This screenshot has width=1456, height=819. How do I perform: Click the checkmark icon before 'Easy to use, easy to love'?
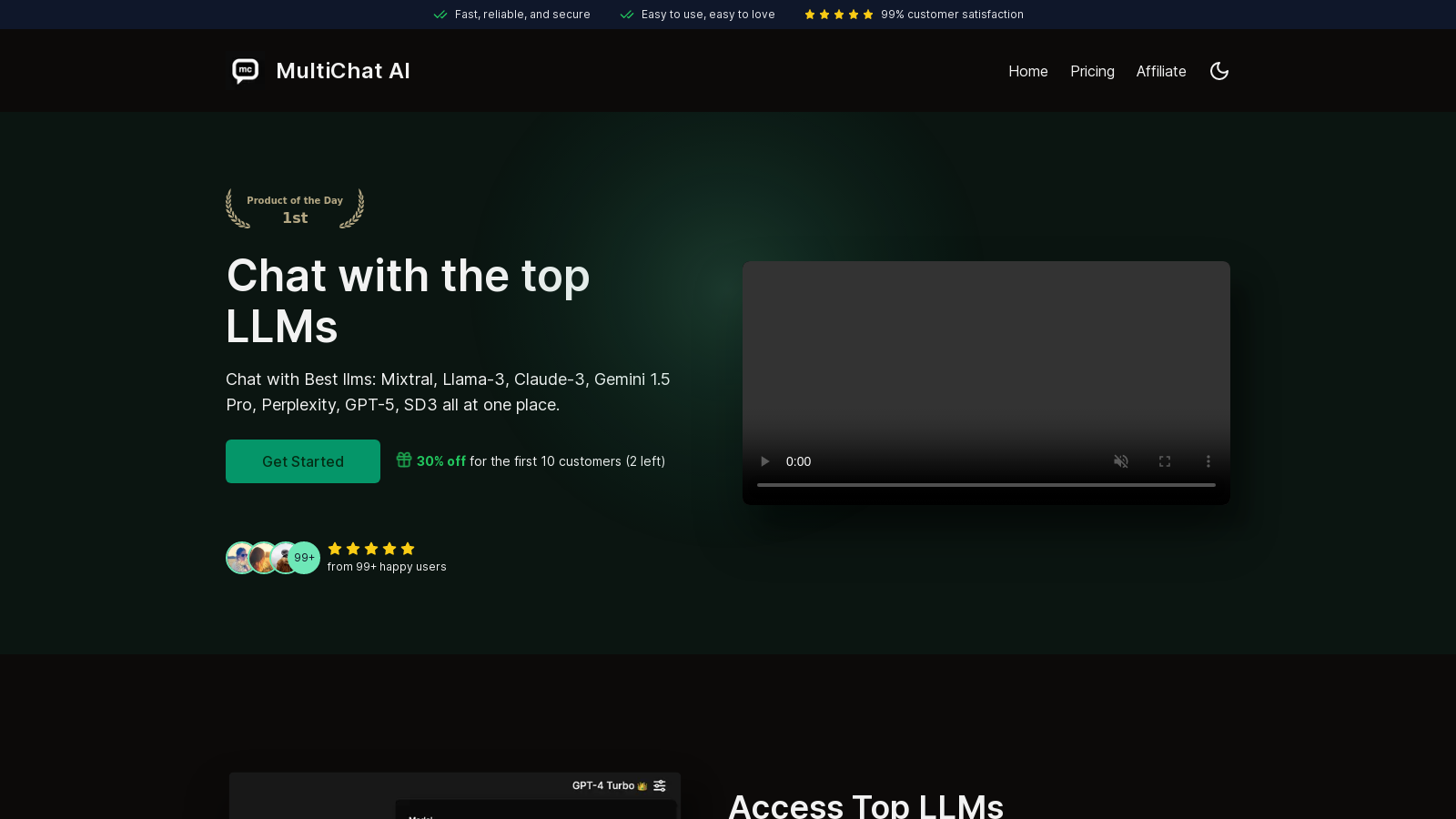[x=627, y=15]
